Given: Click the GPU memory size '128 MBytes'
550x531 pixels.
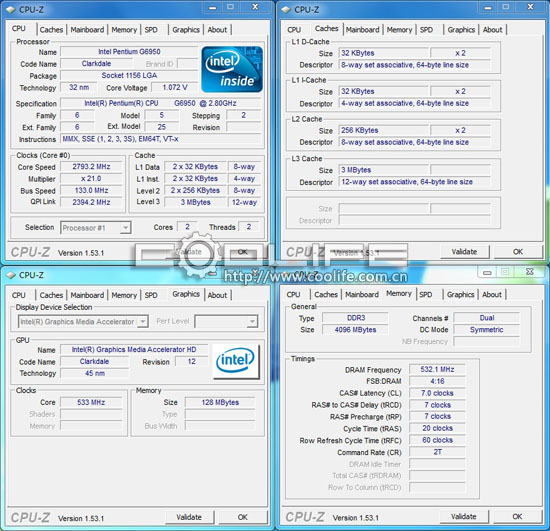Looking at the screenshot, I should [220, 403].
